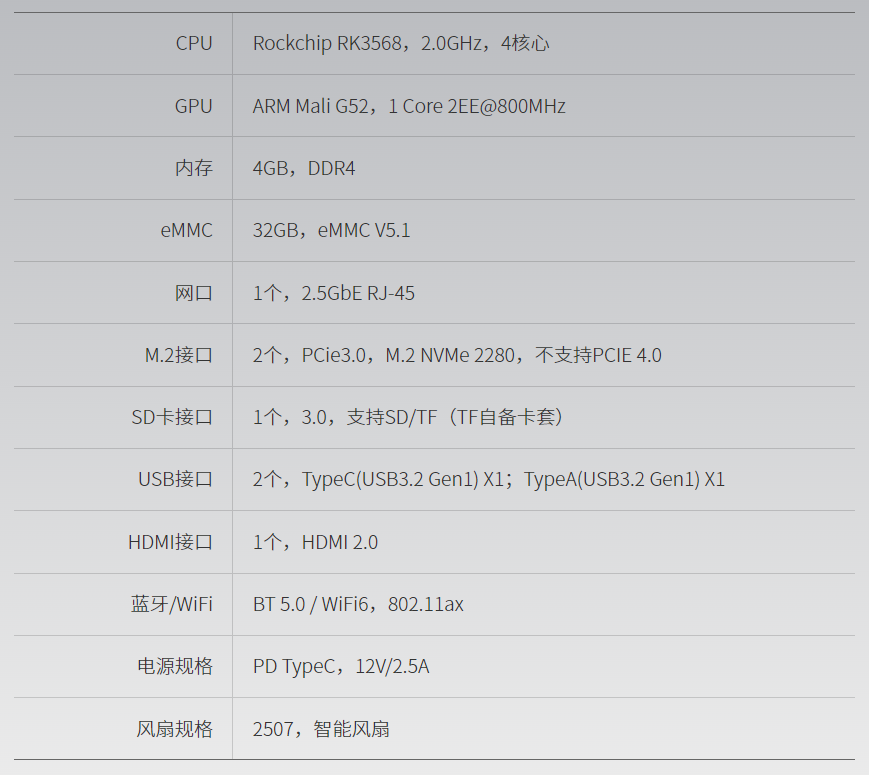This screenshot has width=869, height=775.
Task: Select the 2507，智能风扇 fan value
Action: [321, 729]
